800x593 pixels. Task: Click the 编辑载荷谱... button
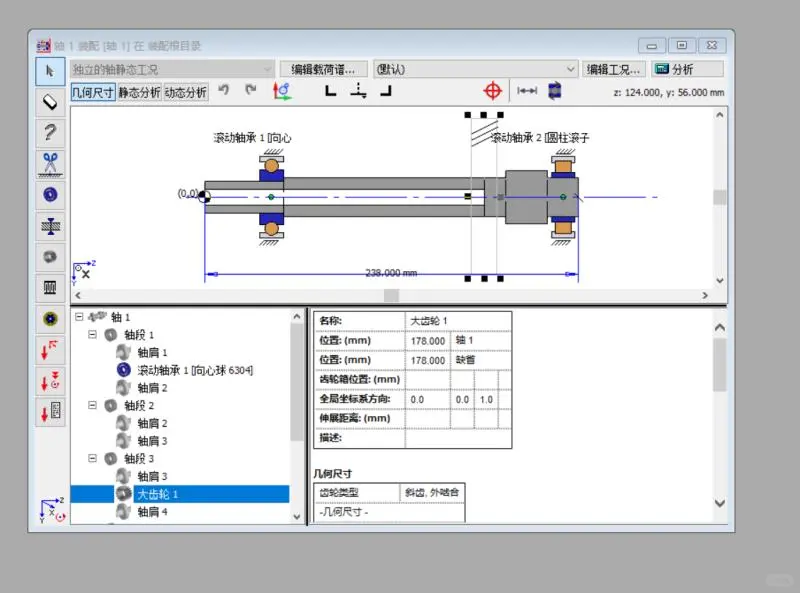click(323, 69)
